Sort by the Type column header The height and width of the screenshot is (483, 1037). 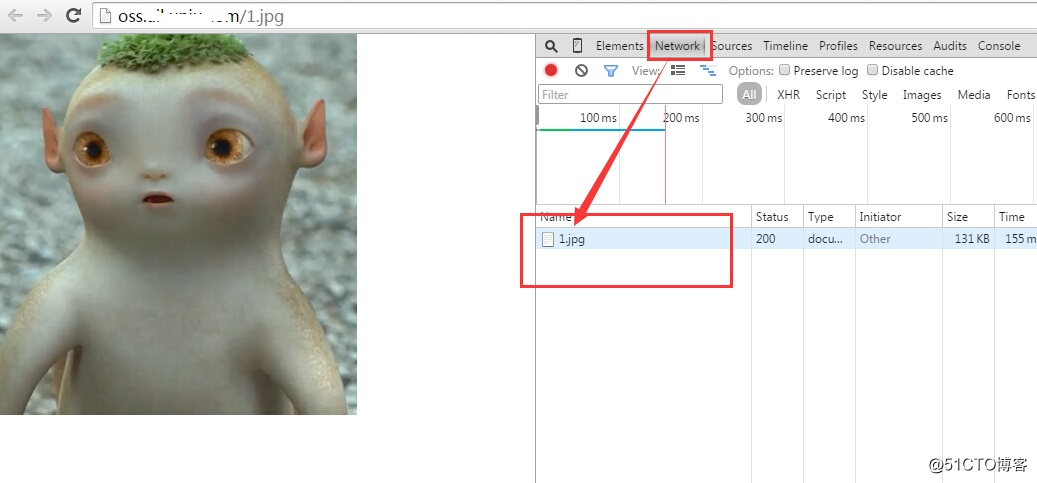coord(829,216)
